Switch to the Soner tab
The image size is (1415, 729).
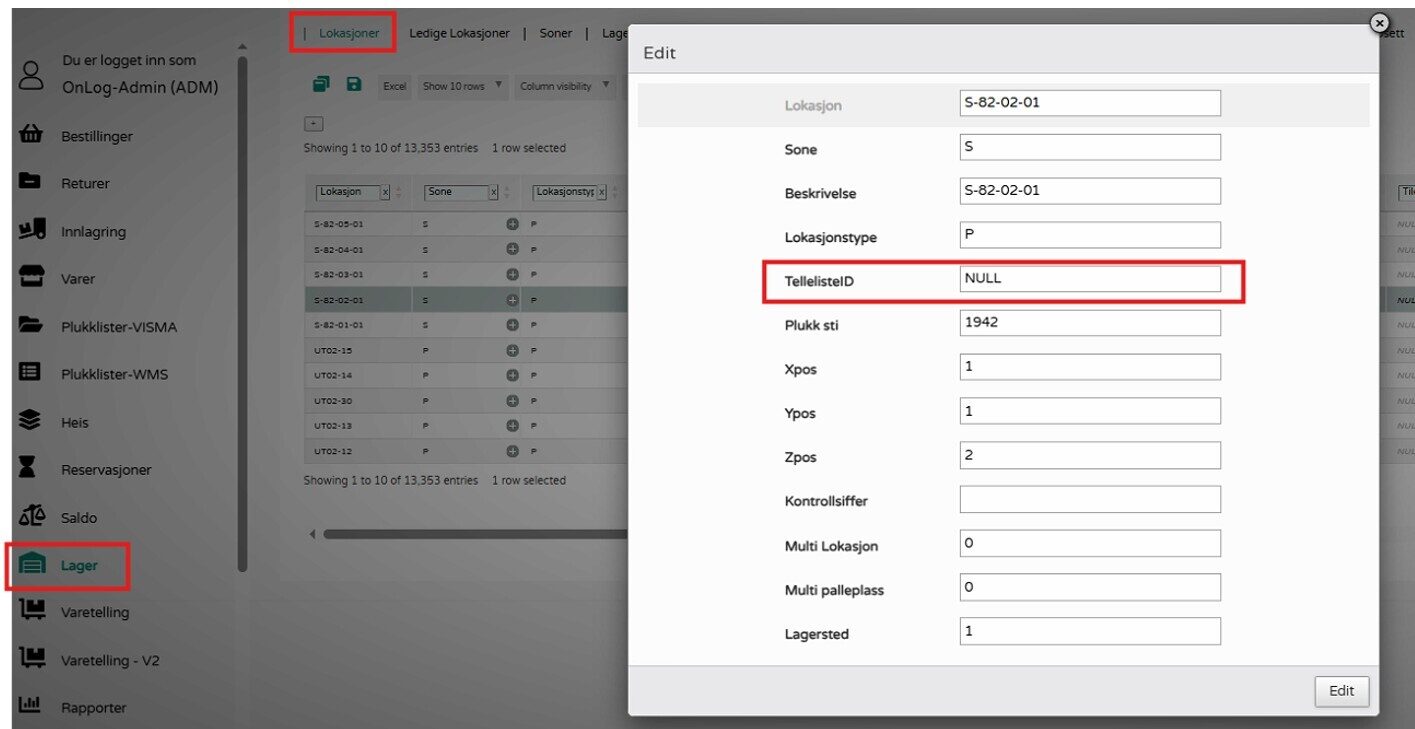556,33
